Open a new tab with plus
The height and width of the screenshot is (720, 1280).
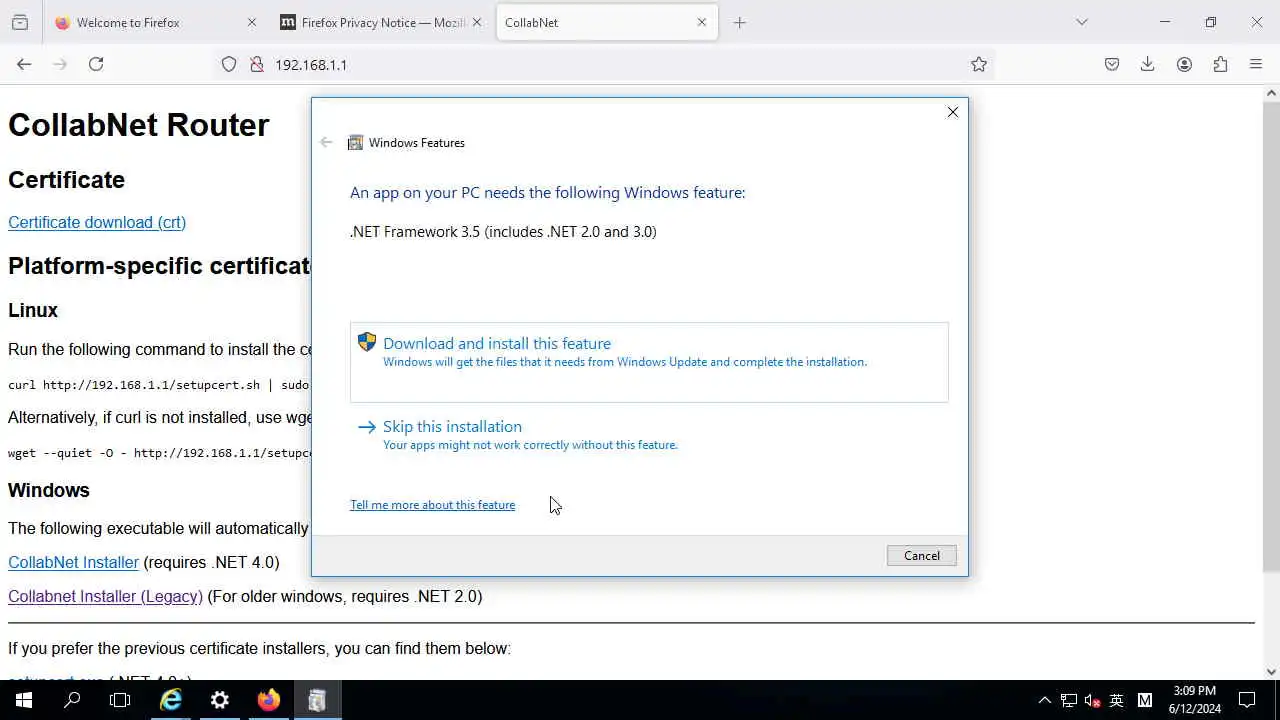click(x=740, y=22)
